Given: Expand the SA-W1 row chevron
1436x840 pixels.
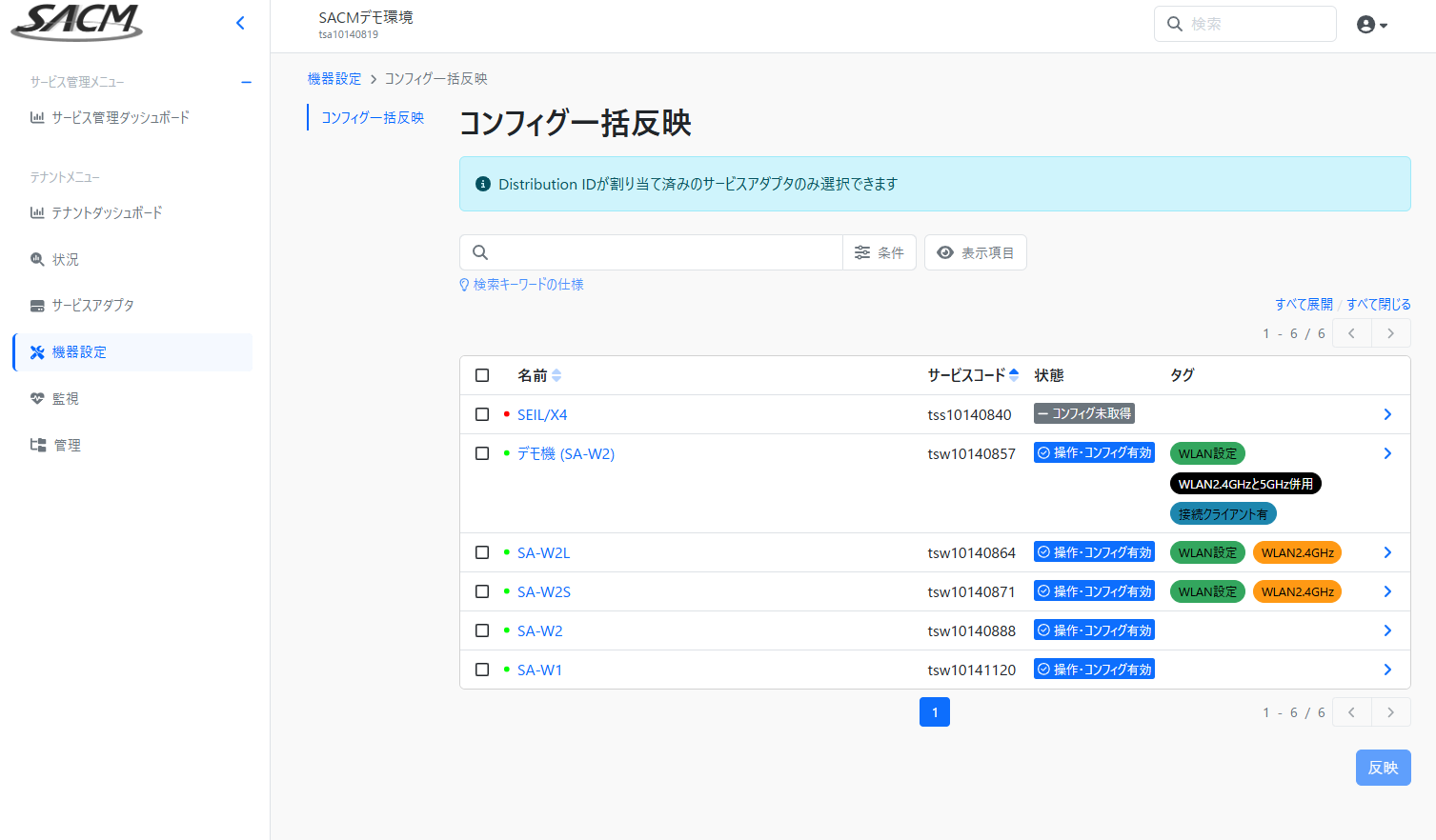Looking at the screenshot, I should coord(1387,670).
